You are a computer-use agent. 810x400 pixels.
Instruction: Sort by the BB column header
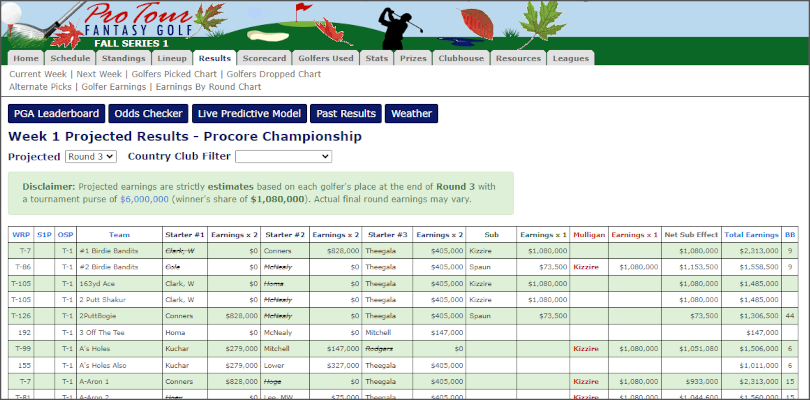click(790, 235)
